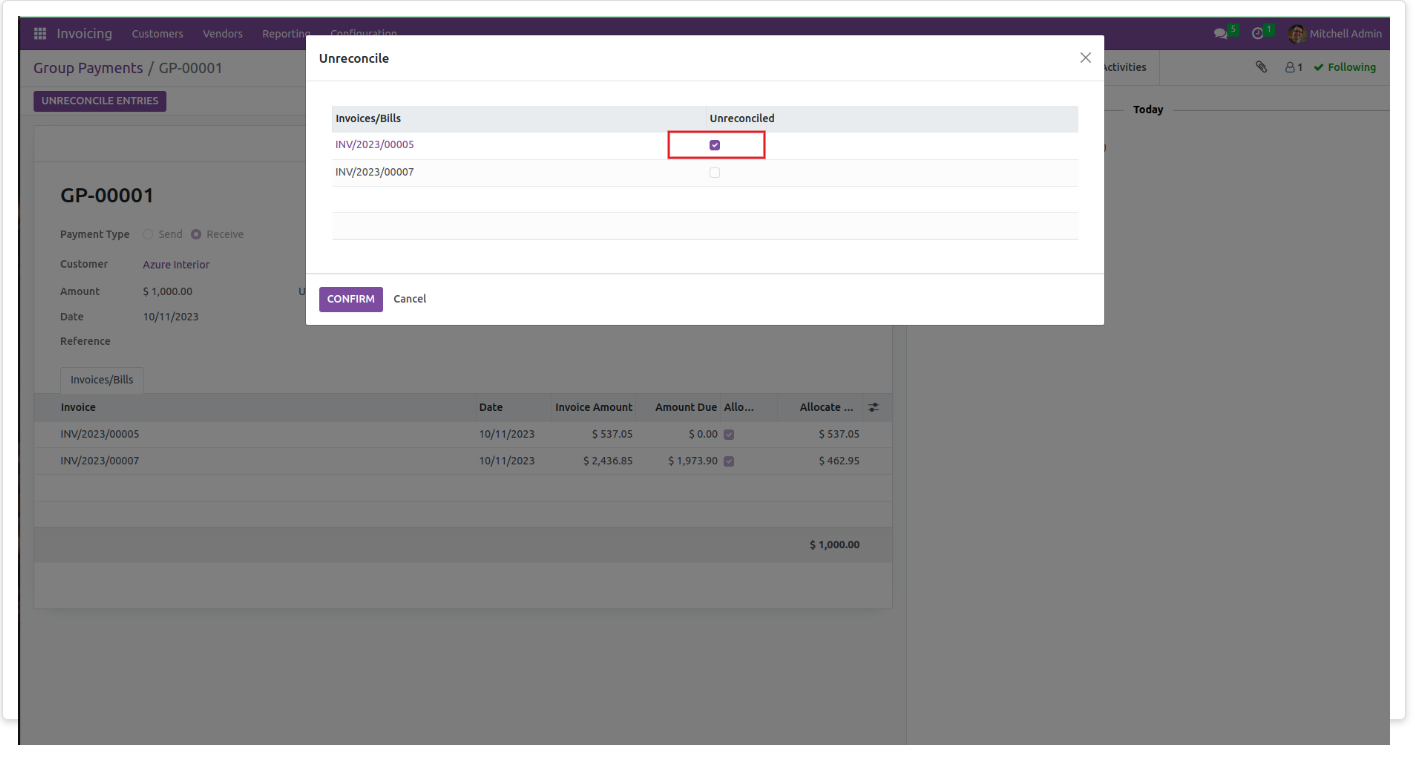The height and width of the screenshot is (766, 1415).
Task: Open the Customers menu
Action: click(x=158, y=34)
